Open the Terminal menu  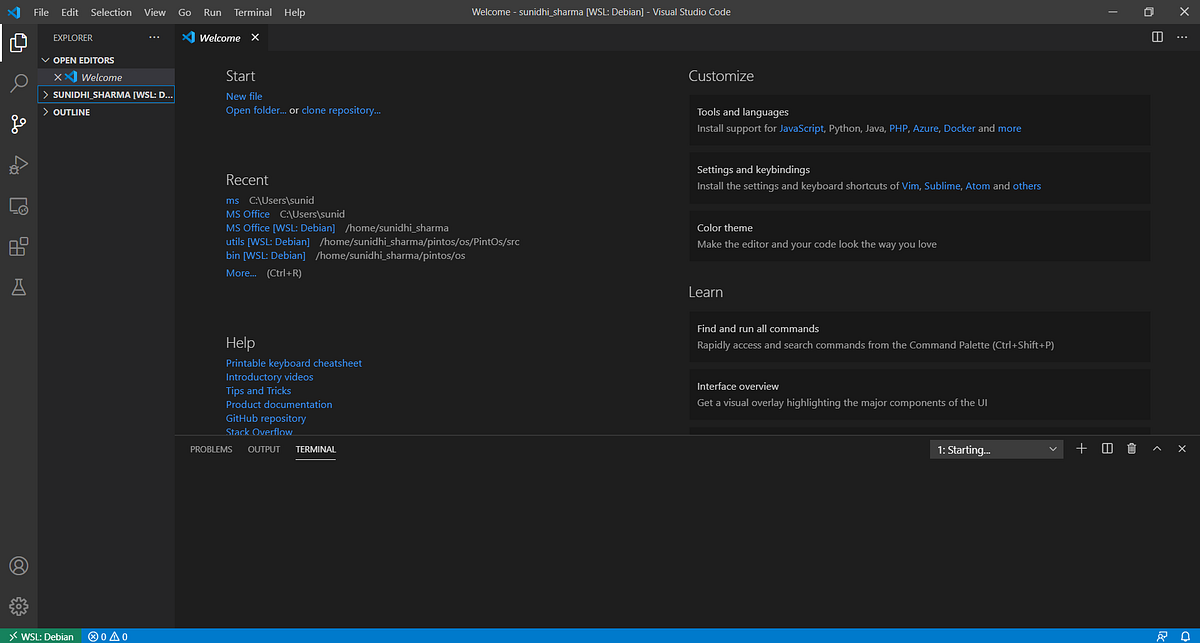point(252,12)
